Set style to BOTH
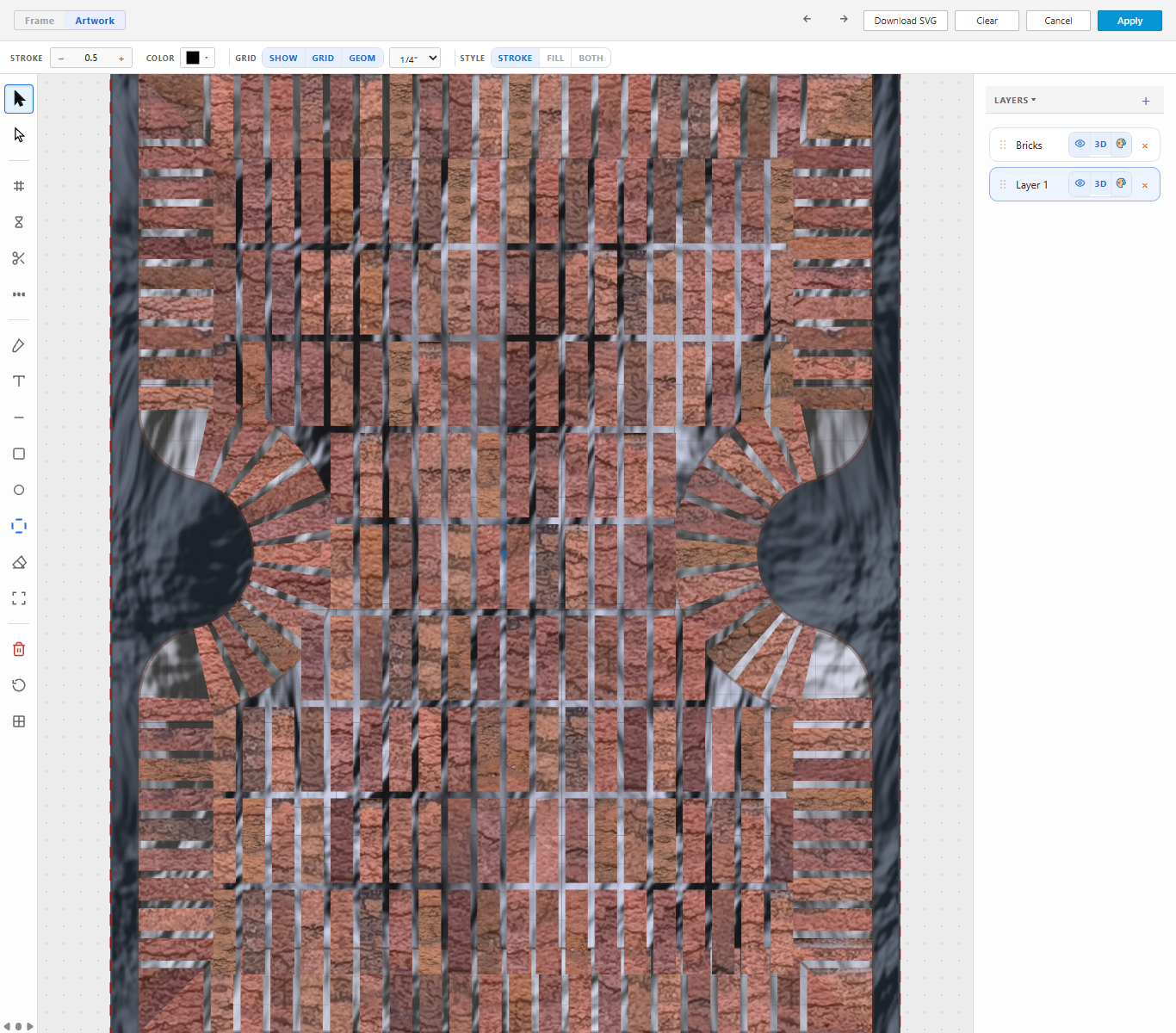Viewport: 1176px width, 1033px height. pyautogui.click(x=591, y=59)
